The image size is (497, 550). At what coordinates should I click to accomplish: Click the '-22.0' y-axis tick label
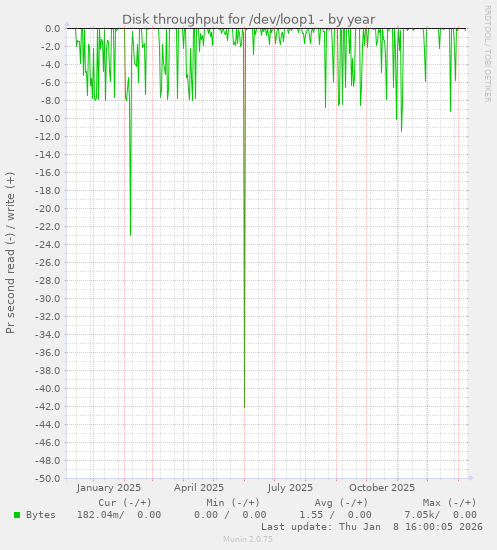pyautogui.click(x=48, y=227)
